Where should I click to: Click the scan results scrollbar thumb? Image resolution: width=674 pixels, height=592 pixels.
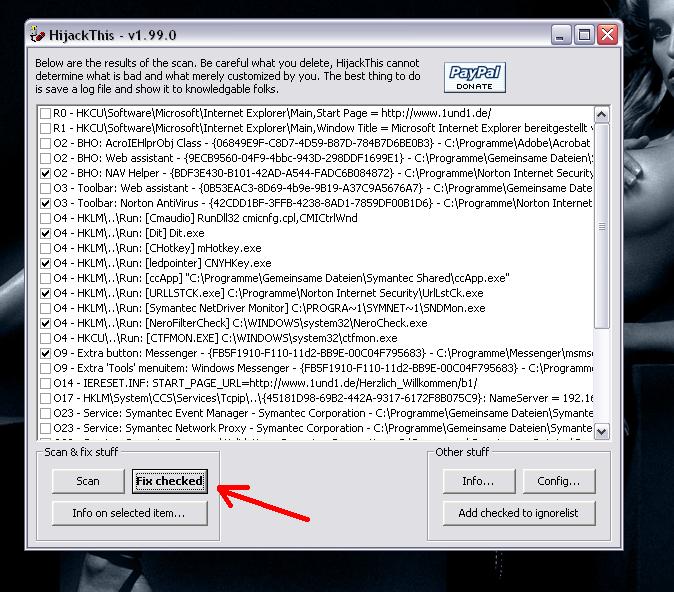click(x=601, y=226)
